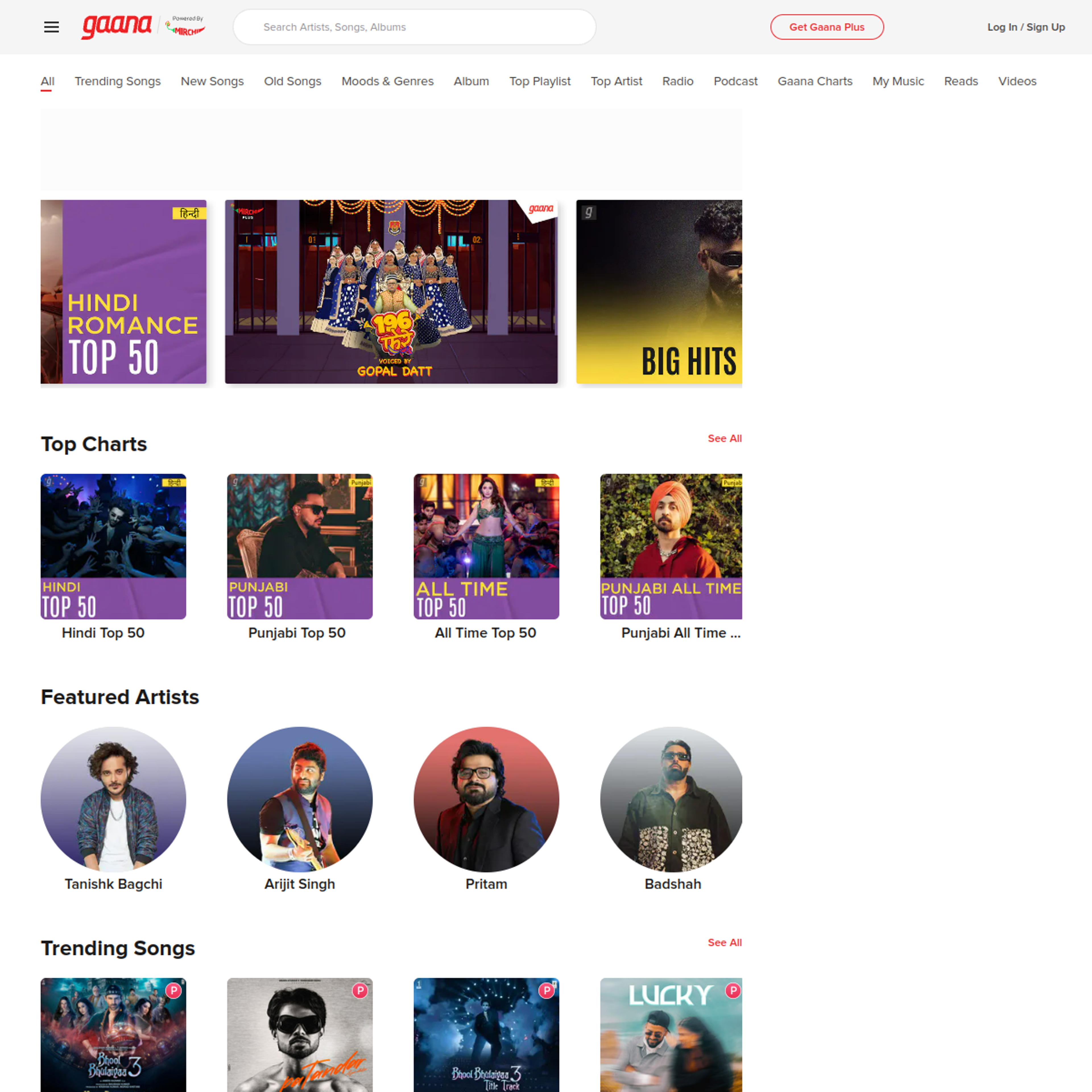The width and height of the screenshot is (1092, 1092).
Task: Switch to Videos tab
Action: pos(1017,81)
